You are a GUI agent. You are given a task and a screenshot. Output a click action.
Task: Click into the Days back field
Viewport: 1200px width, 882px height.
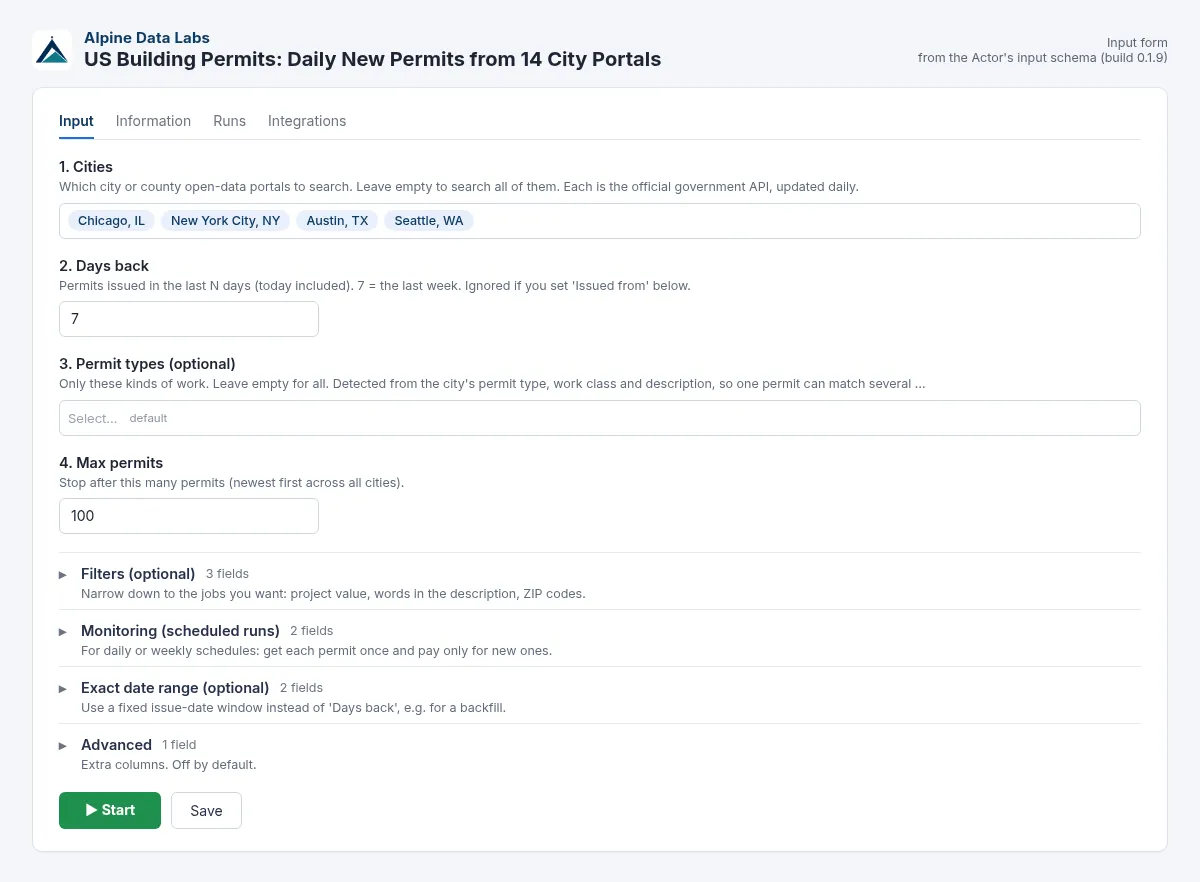[x=189, y=319]
